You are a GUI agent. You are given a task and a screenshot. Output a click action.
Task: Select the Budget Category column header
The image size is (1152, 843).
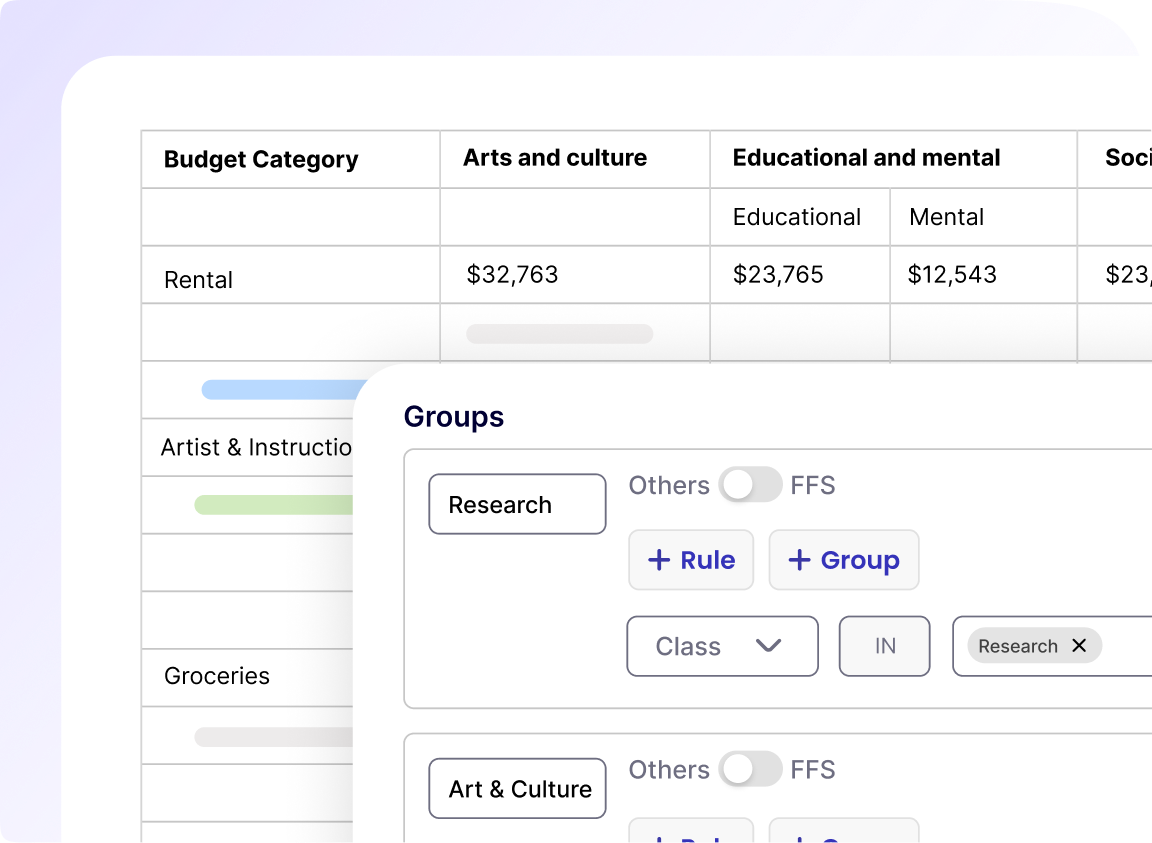tap(261, 159)
